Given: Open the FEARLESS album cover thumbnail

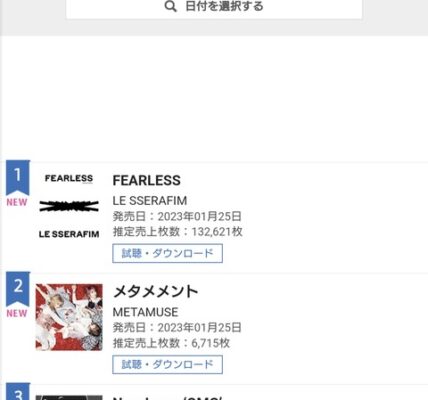Looking at the screenshot, I should pyautogui.click(x=69, y=206).
